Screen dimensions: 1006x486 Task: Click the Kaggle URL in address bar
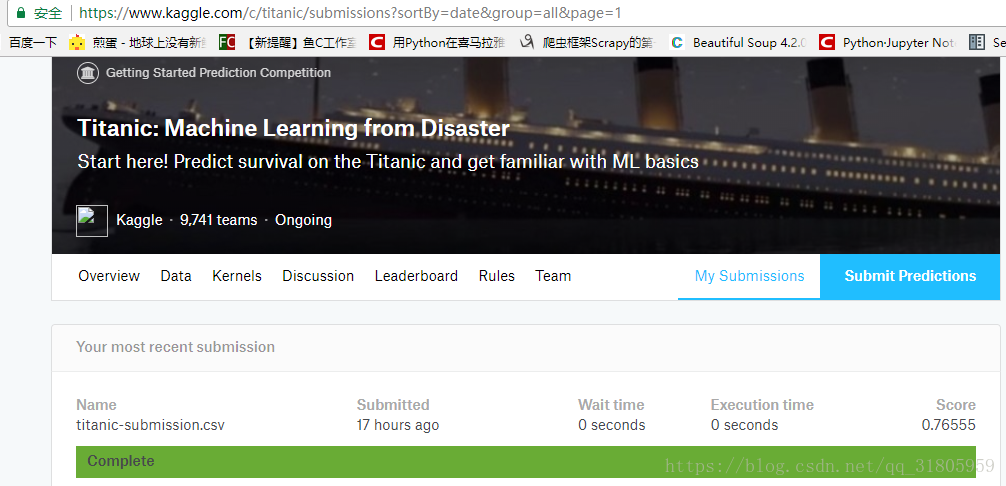click(x=350, y=13)
